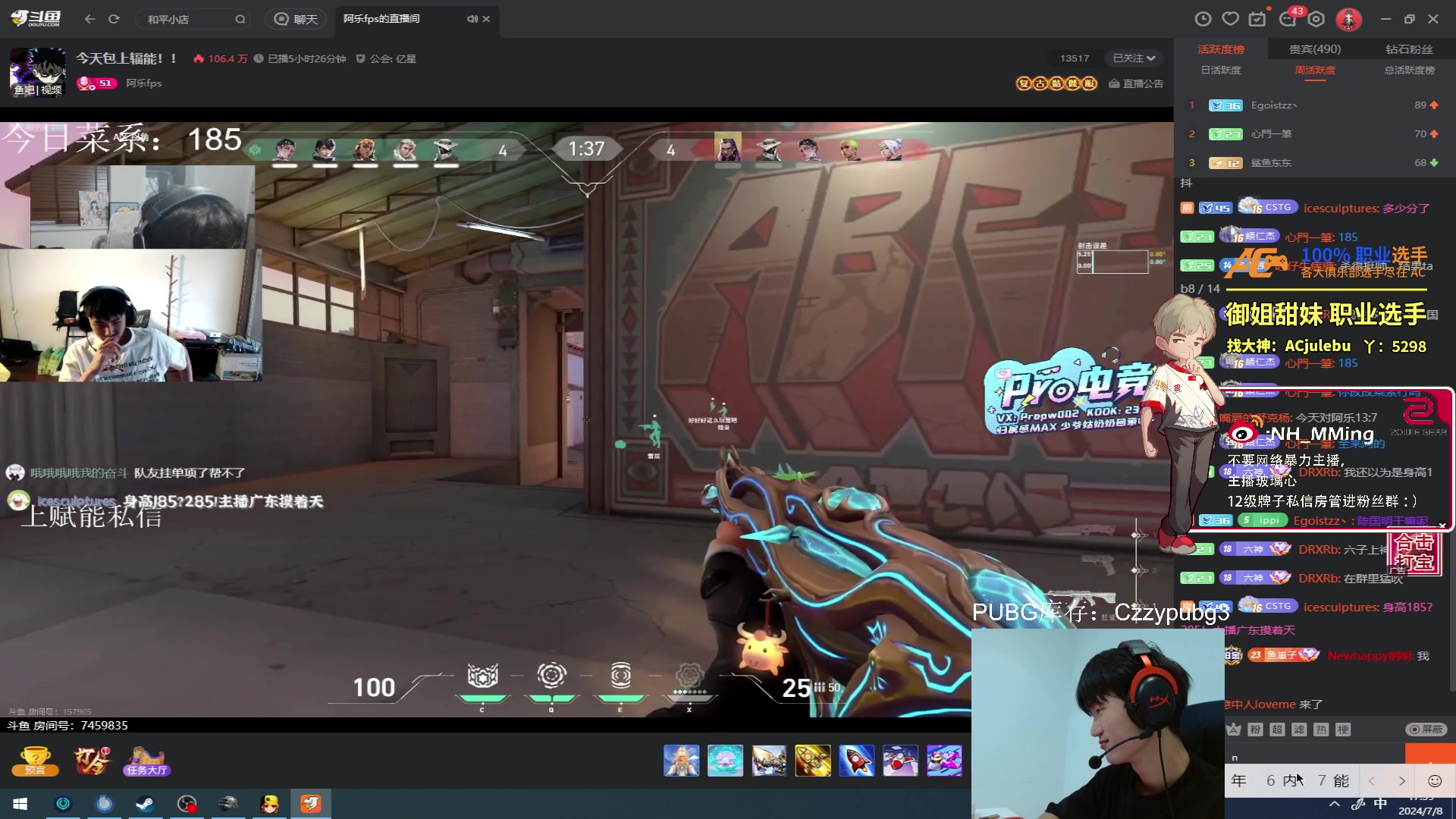Open rank 1 user Egoistzz

(1274, 105)
